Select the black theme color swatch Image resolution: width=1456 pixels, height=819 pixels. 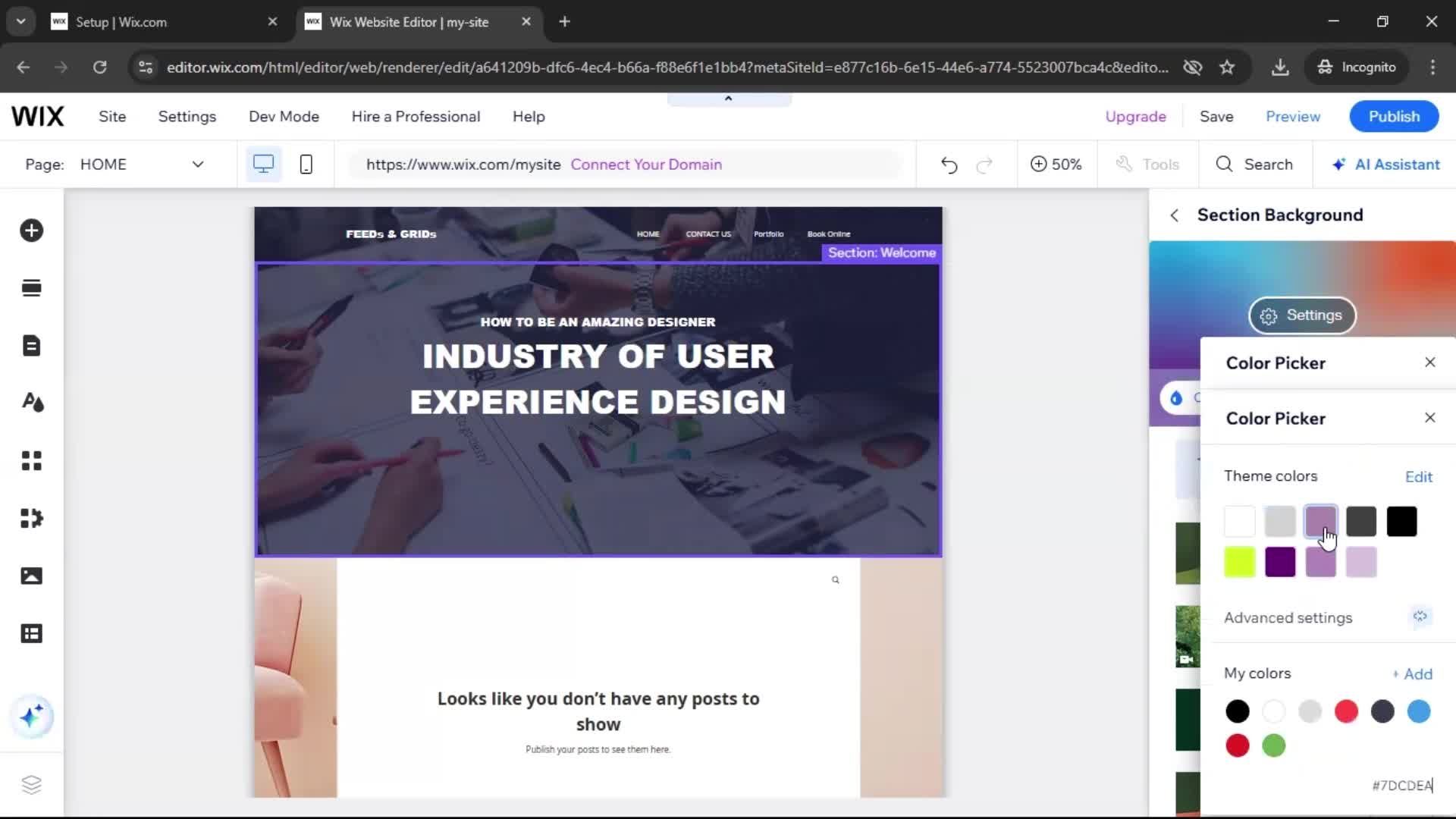tap(1401, 522)
